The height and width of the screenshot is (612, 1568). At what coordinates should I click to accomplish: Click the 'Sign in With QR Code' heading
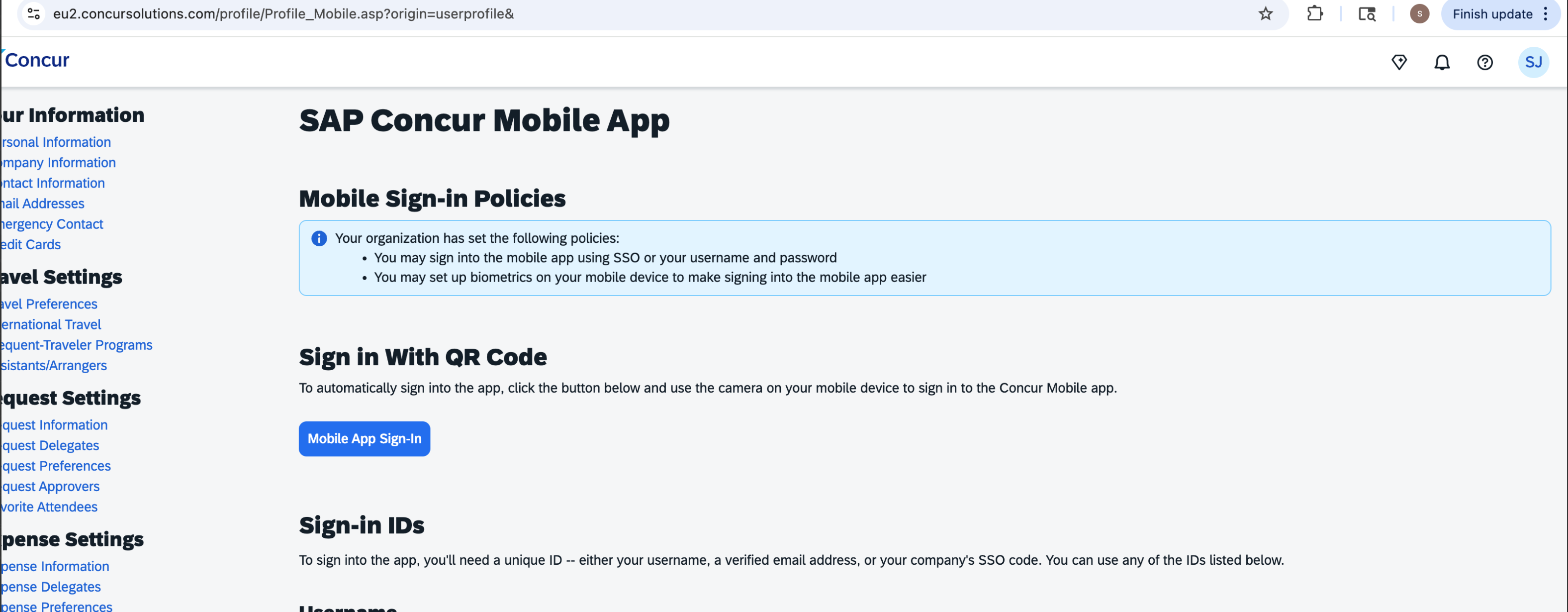coord(422,357)
